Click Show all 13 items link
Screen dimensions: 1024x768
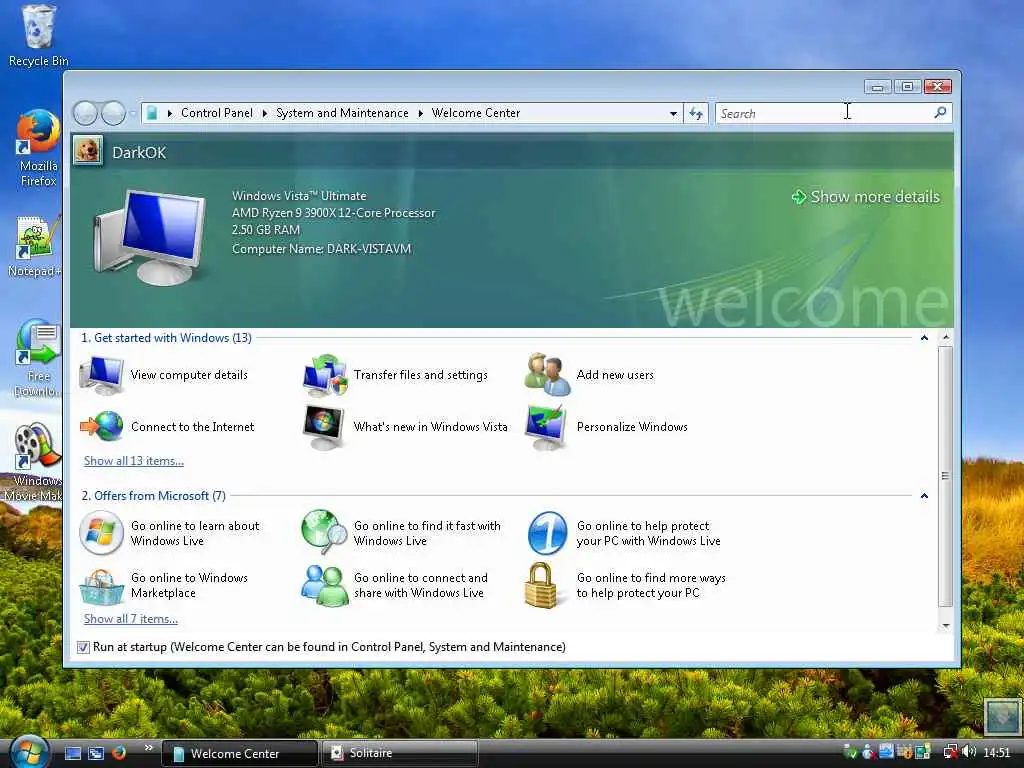tap(134, 461)
